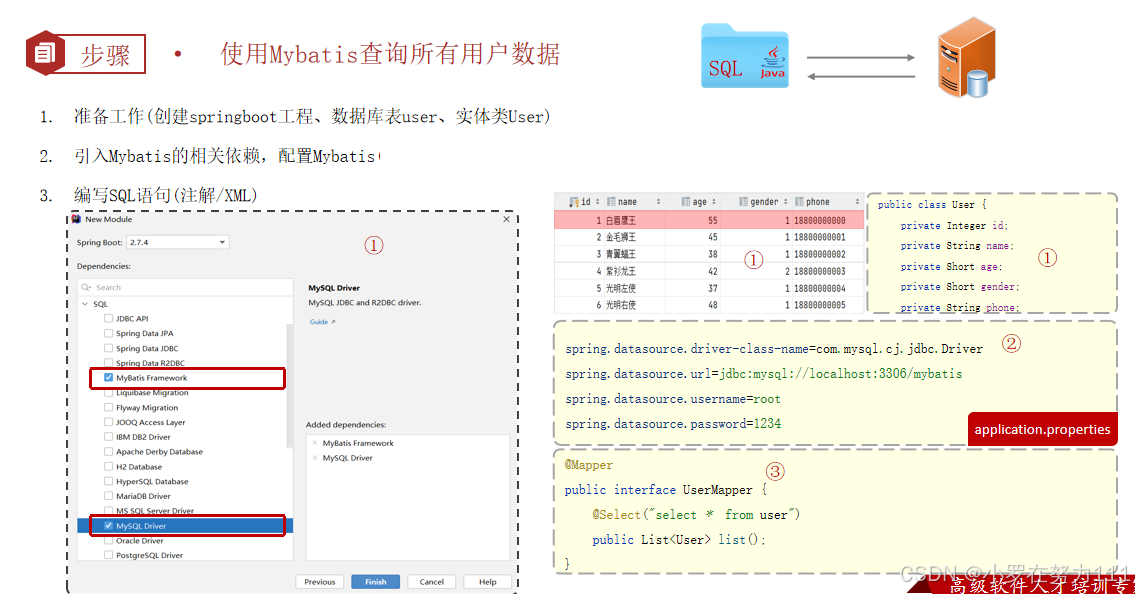Screen dimensions: 1135x594
Task: Click the column icon beside phone header
Action: tap(799, 202)
